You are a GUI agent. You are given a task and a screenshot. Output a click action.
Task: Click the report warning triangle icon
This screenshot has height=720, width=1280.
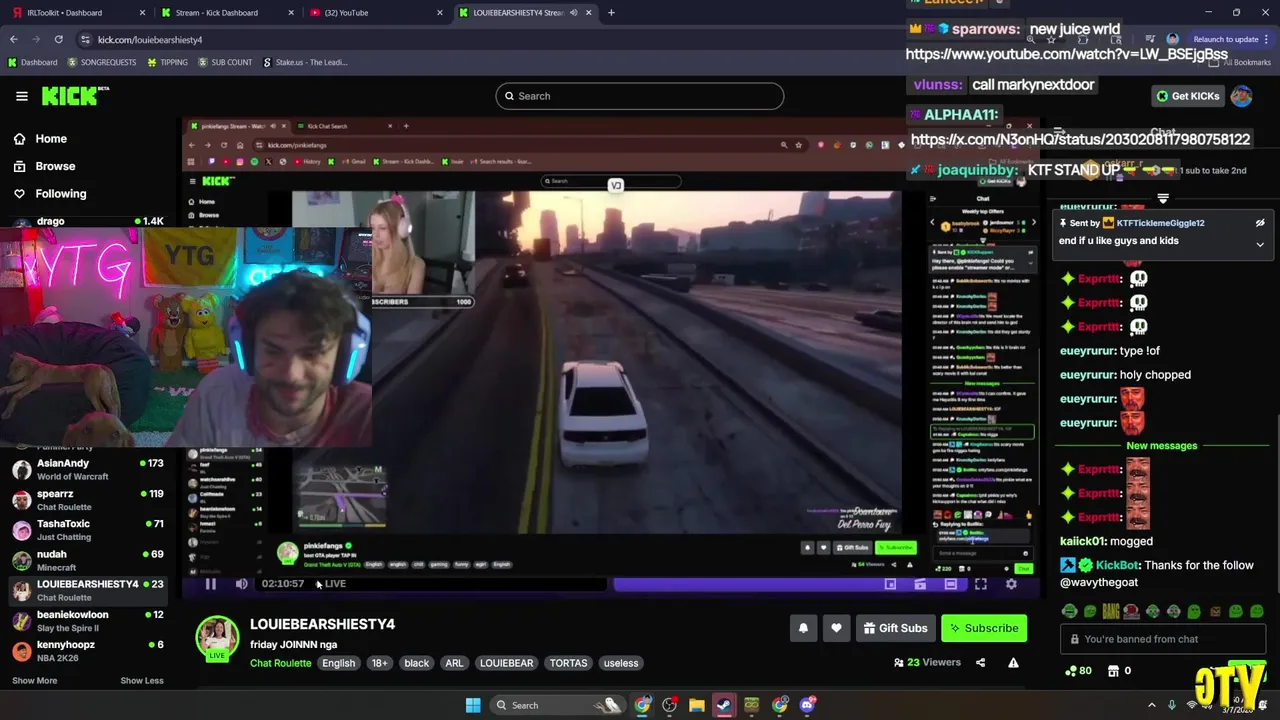[x=1013, y=662]
